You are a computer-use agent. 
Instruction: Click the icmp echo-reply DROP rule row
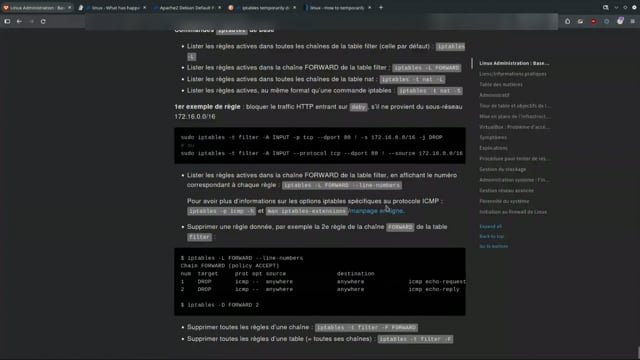coord(320,289)
